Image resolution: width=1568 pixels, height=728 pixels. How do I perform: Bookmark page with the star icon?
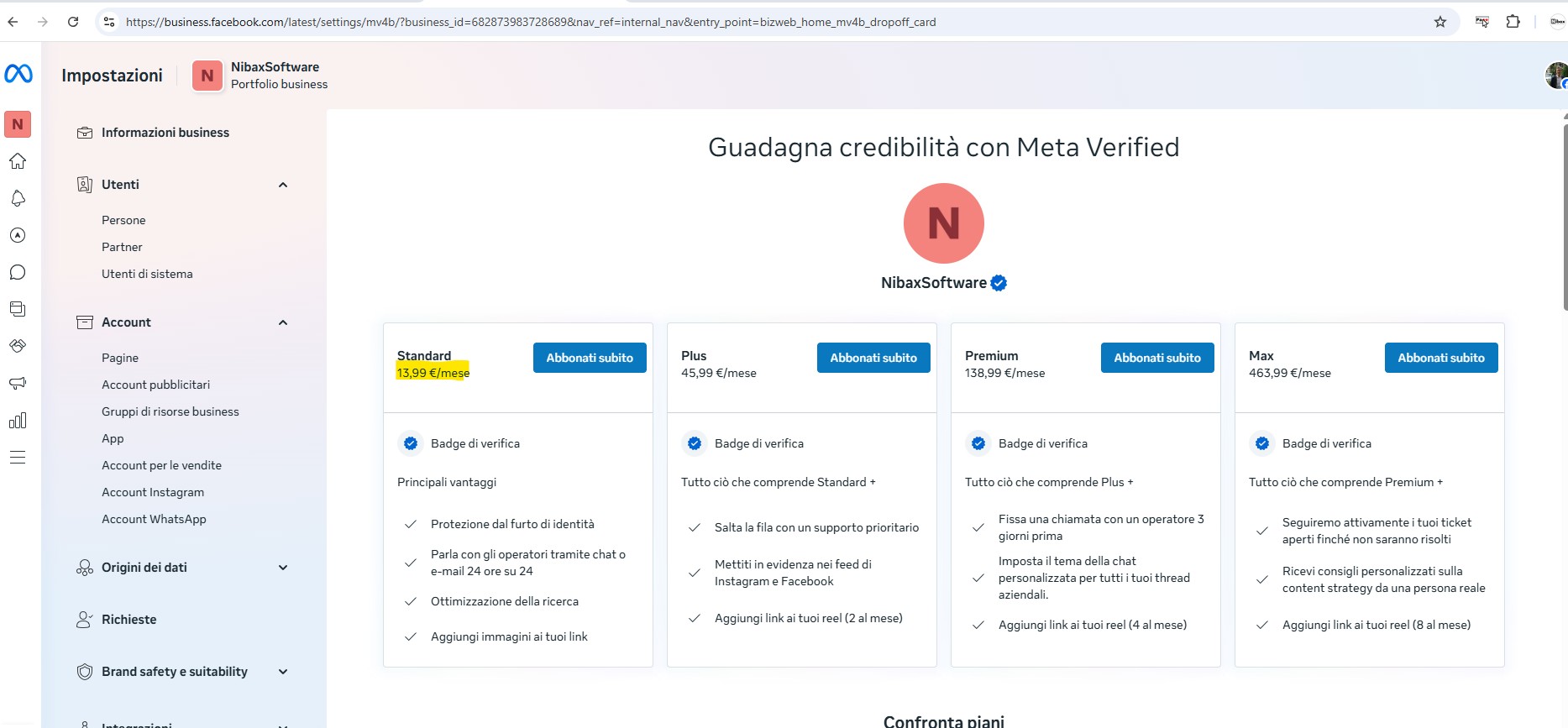[1440, 22]
